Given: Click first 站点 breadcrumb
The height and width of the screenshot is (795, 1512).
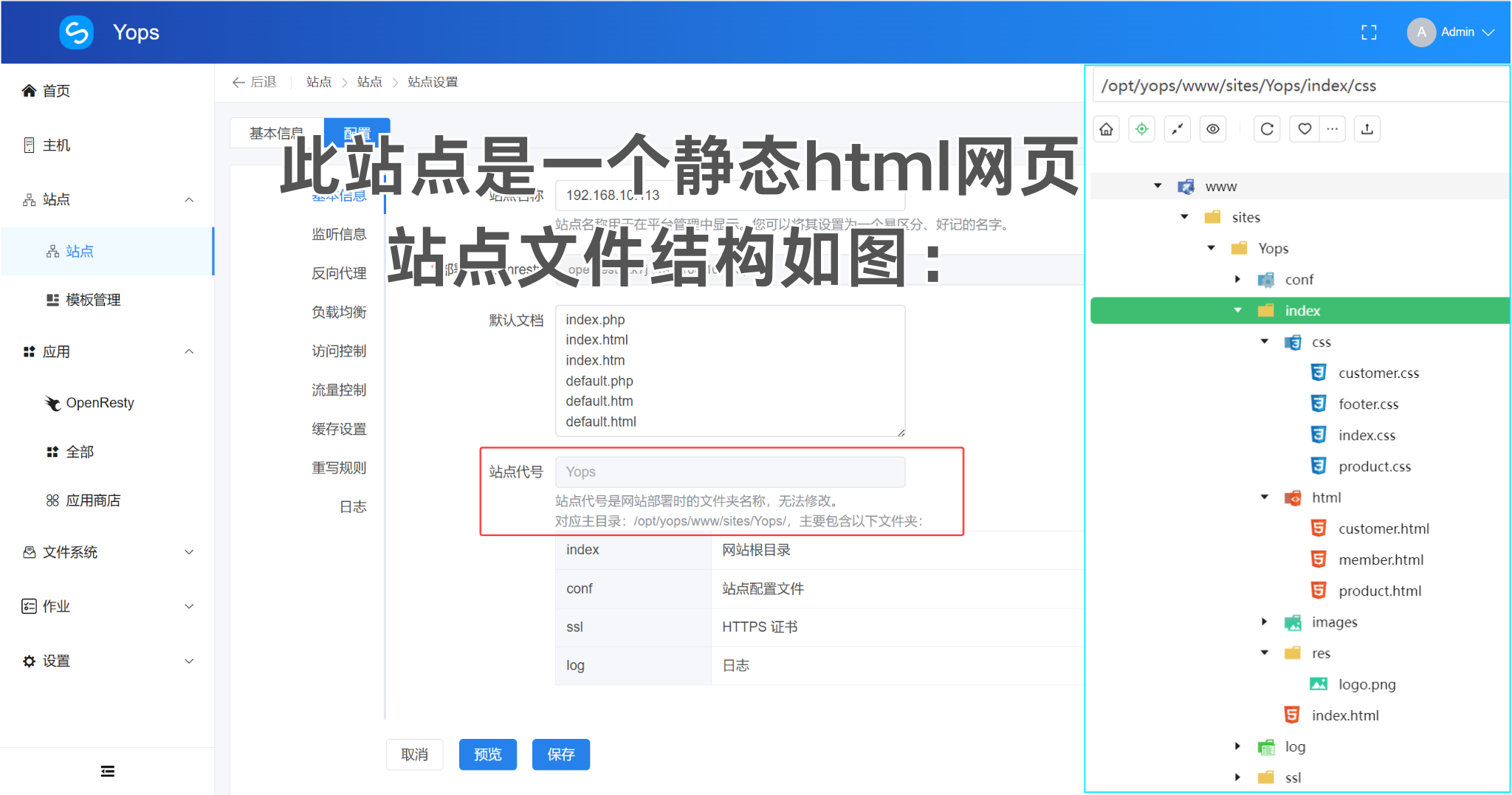Looking at the screenshot, I should point(319,82).
